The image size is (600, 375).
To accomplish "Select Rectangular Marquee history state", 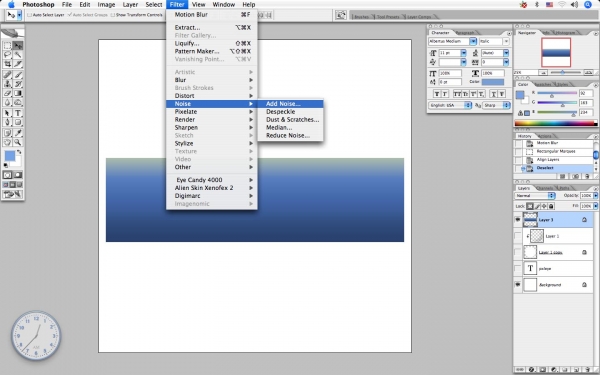I will 557,152.
